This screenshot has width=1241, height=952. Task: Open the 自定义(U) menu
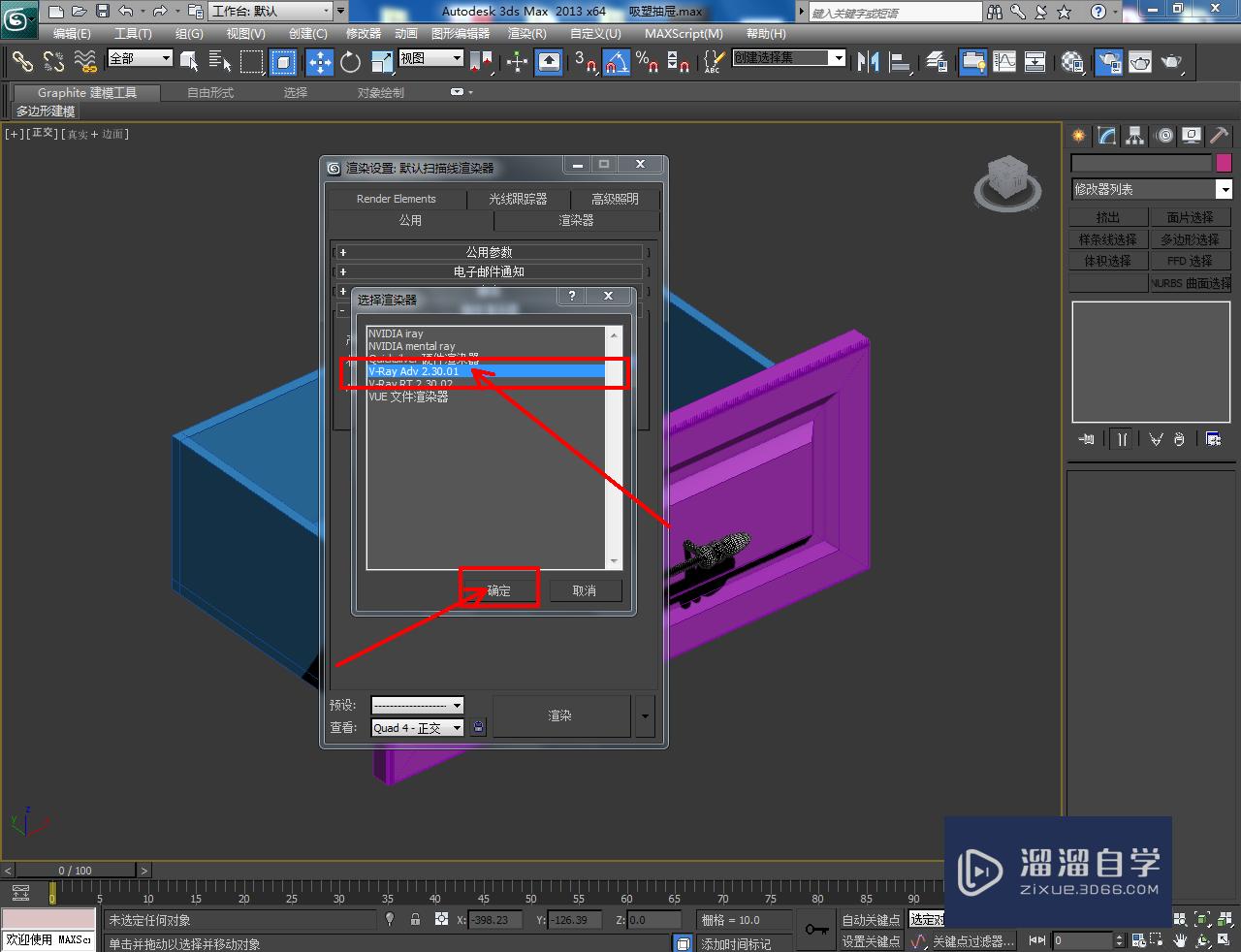[x=595, y=33]
